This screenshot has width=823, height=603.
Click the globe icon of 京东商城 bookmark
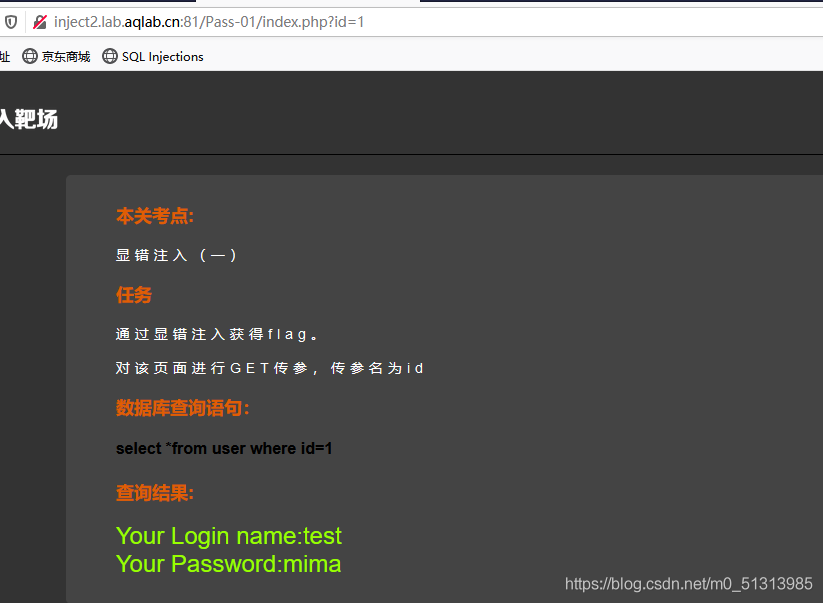(30, 56)
